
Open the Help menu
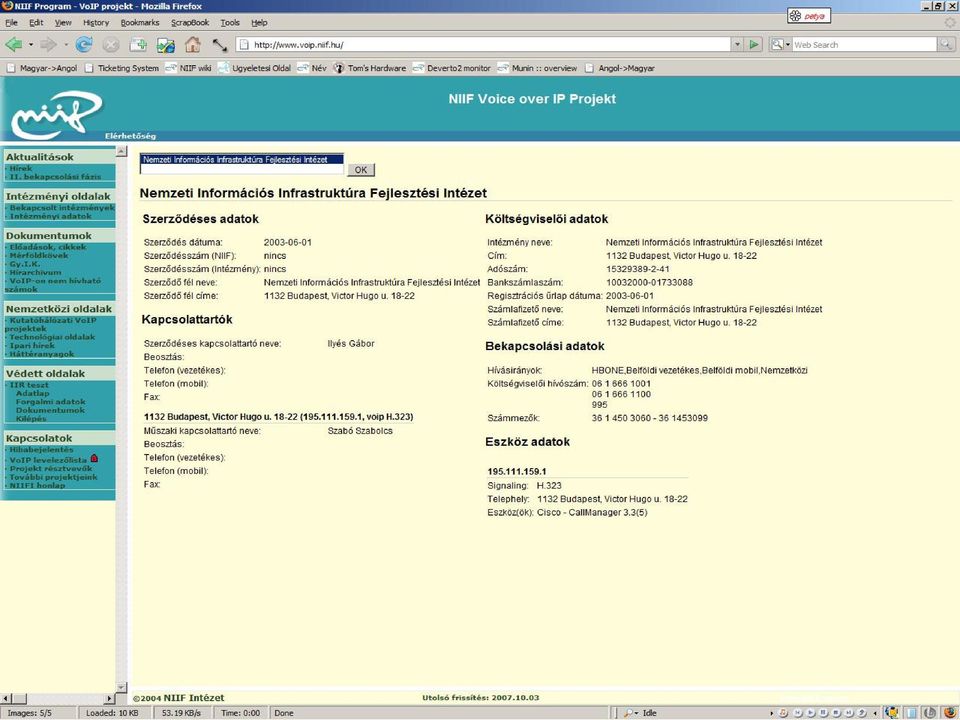(x=259, y=23)
